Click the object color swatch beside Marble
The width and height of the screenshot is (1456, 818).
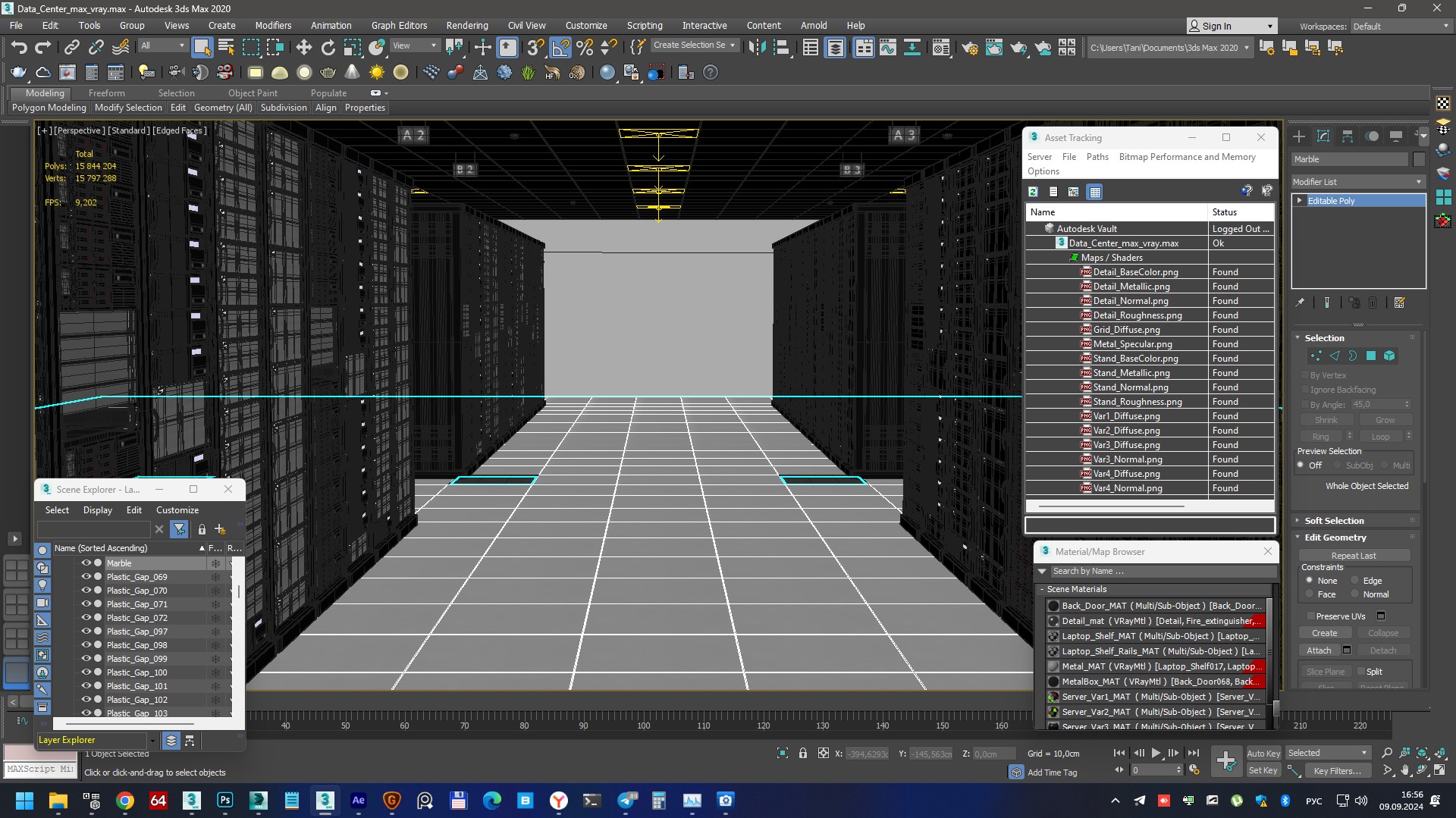click(x=1419, y=159)
